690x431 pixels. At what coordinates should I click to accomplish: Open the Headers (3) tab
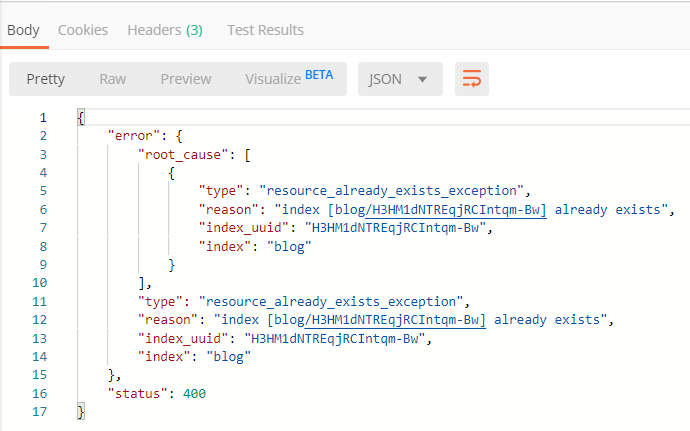(x=165, y=30)
